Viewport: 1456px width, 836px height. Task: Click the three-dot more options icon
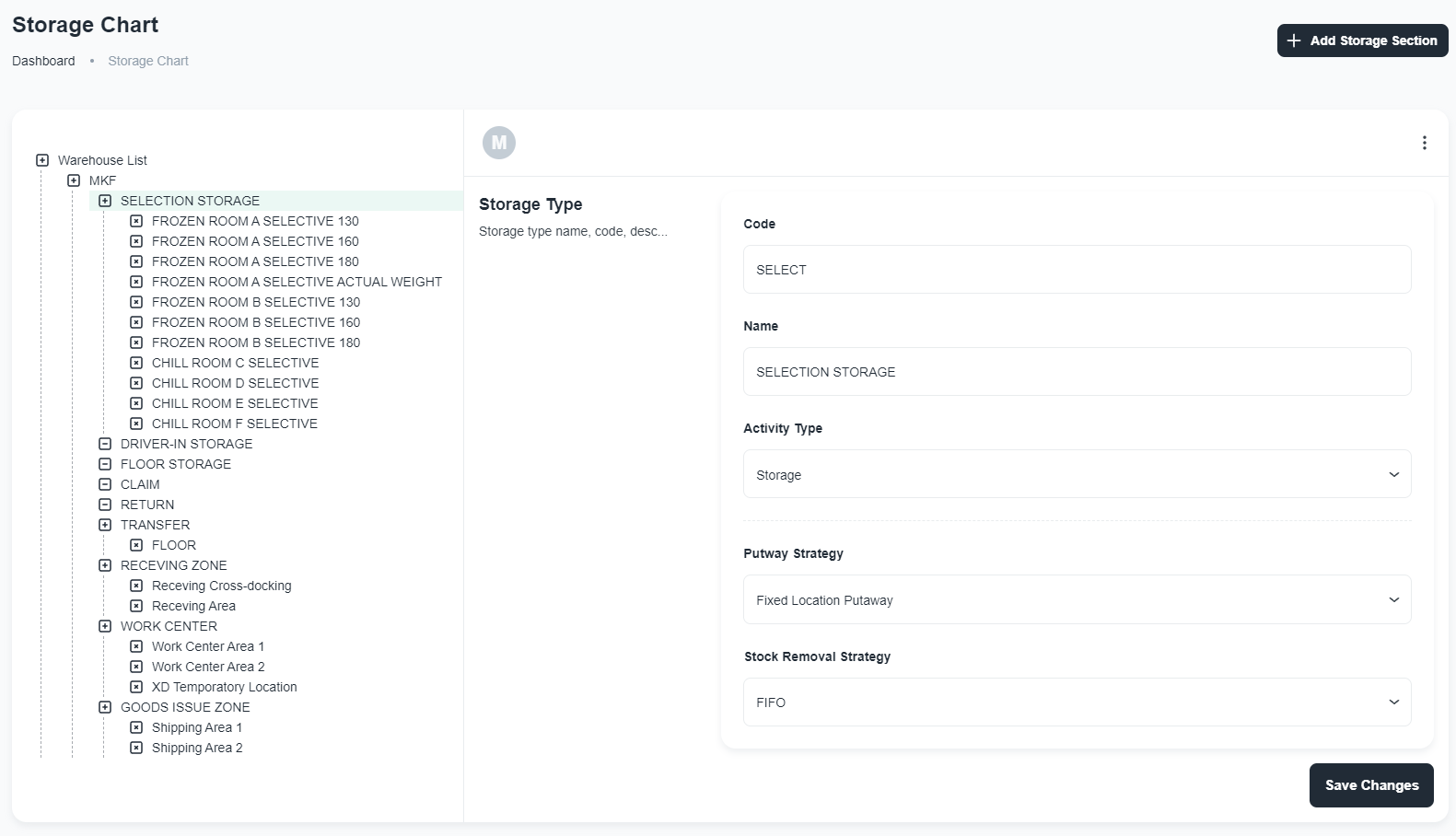click(1424, 143)
